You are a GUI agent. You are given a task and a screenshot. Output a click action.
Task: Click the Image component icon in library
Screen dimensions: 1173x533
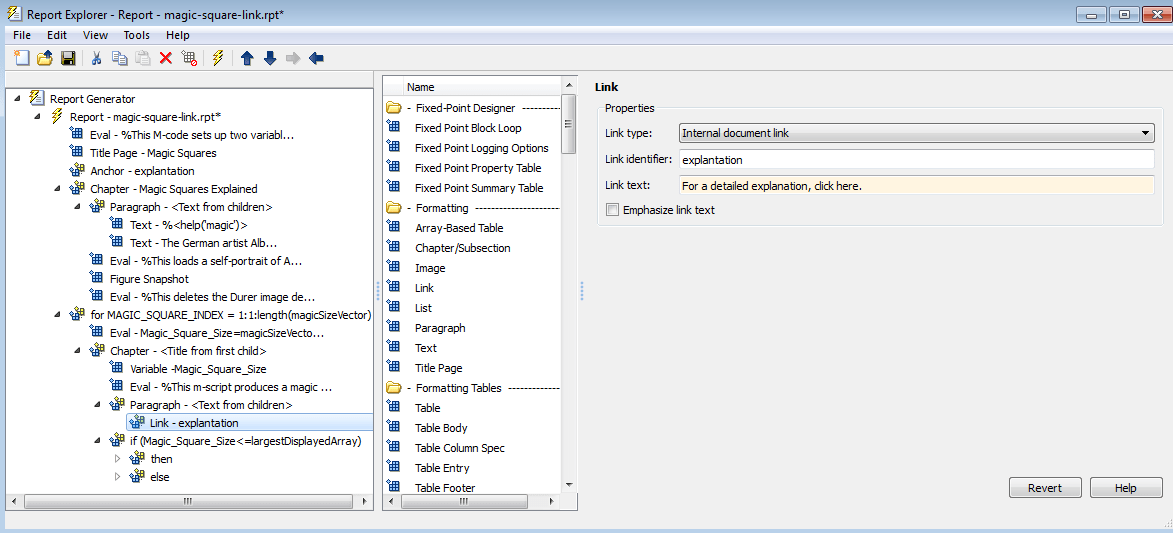coord(393,267)
